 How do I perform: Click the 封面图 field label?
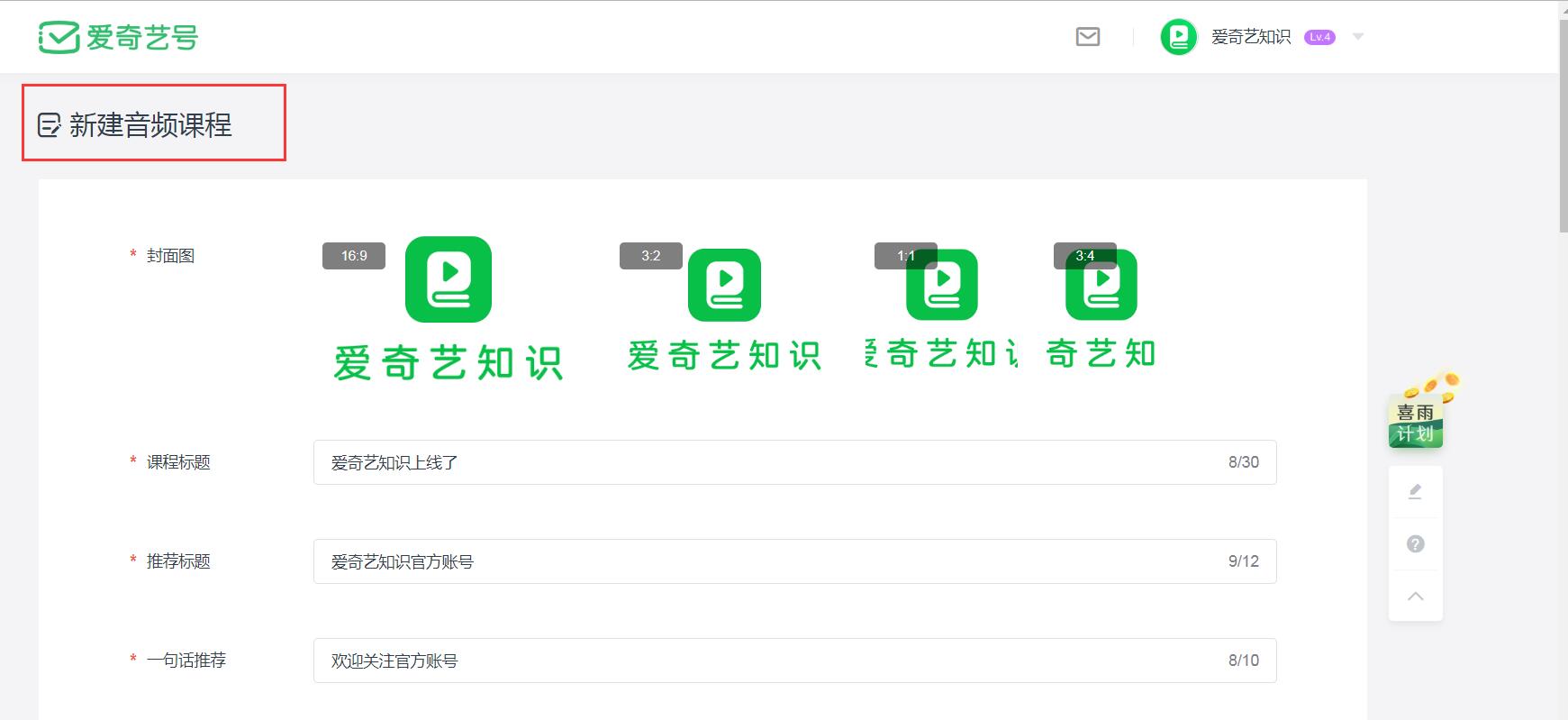pyautogui.click(x=170, y=256)
